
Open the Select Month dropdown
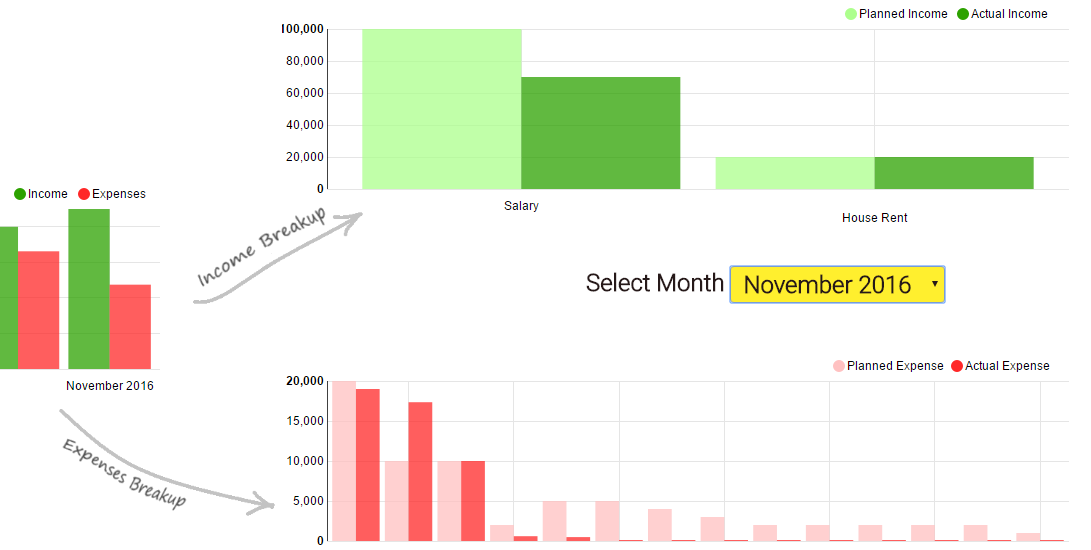pos(837,284)
